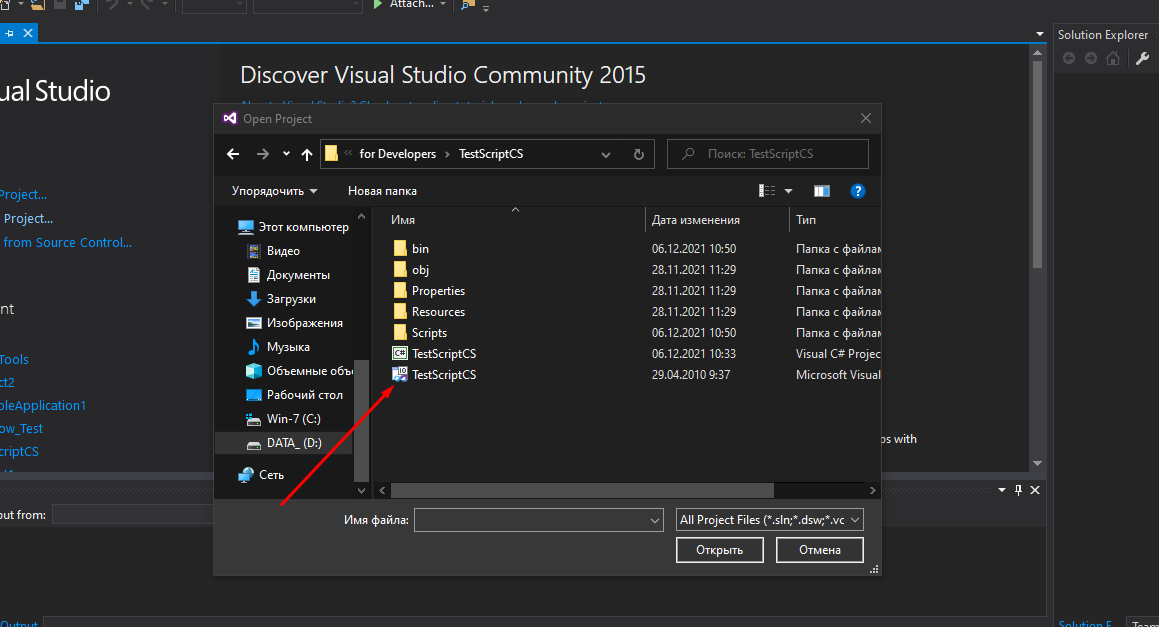
Task: Open the view options dropdown
Action: (788, 191)
